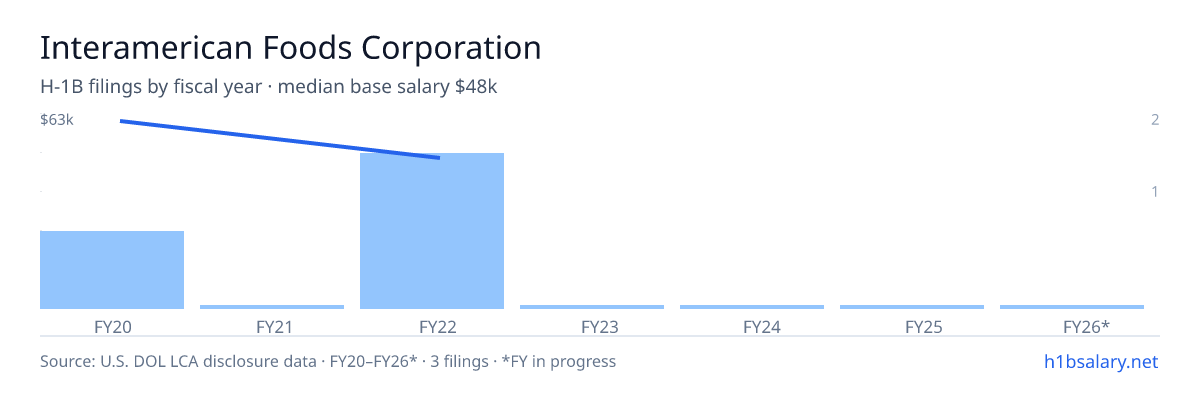
Task: Click the FY23 bar stub
Action: [592, 307]
